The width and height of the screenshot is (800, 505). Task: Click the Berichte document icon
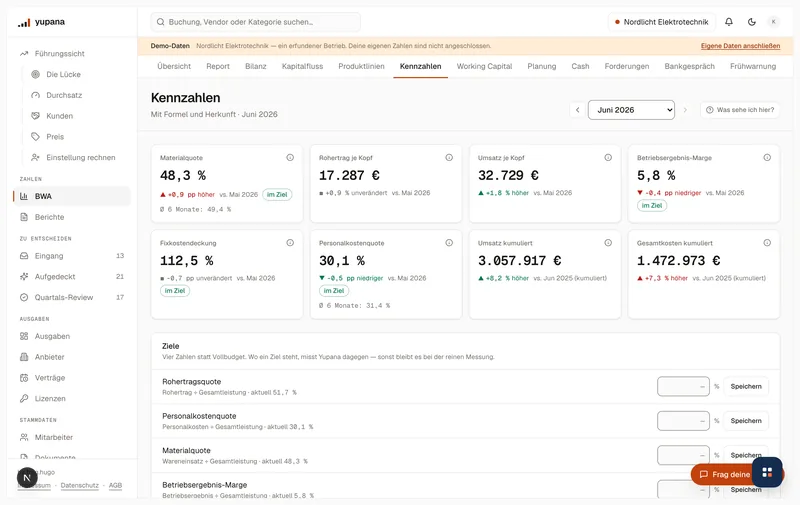[24, 217]
